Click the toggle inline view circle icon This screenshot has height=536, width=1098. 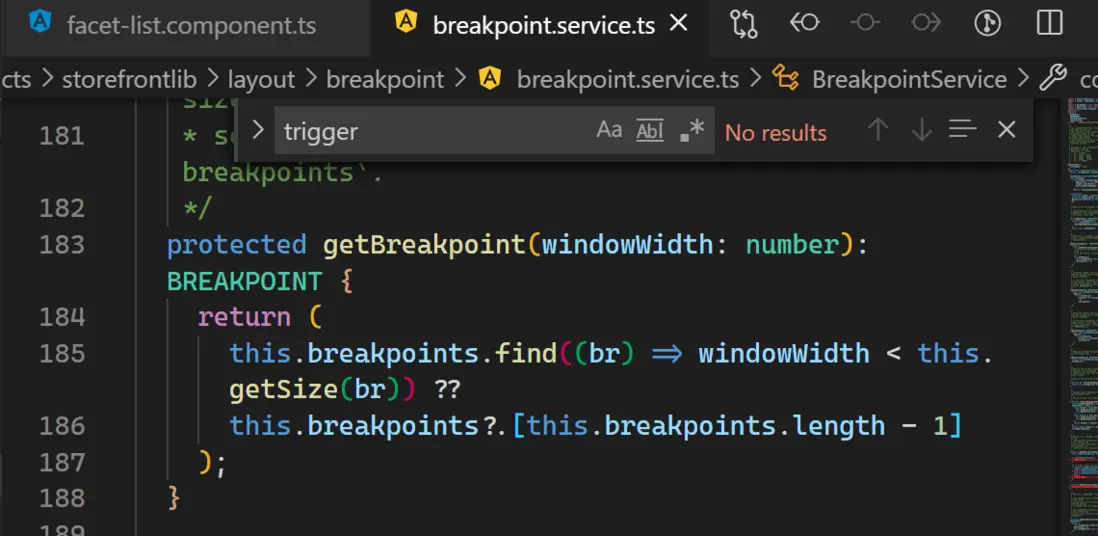coord(866,23)
